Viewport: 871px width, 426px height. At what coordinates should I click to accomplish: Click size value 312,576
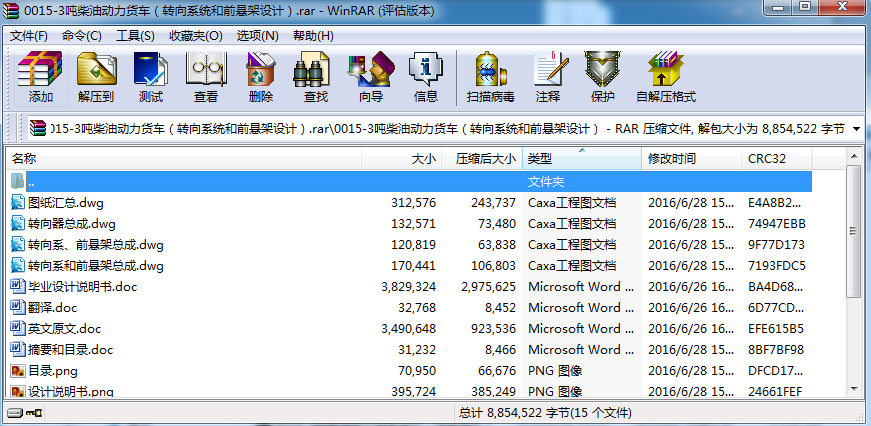click(x=413, y=202)
